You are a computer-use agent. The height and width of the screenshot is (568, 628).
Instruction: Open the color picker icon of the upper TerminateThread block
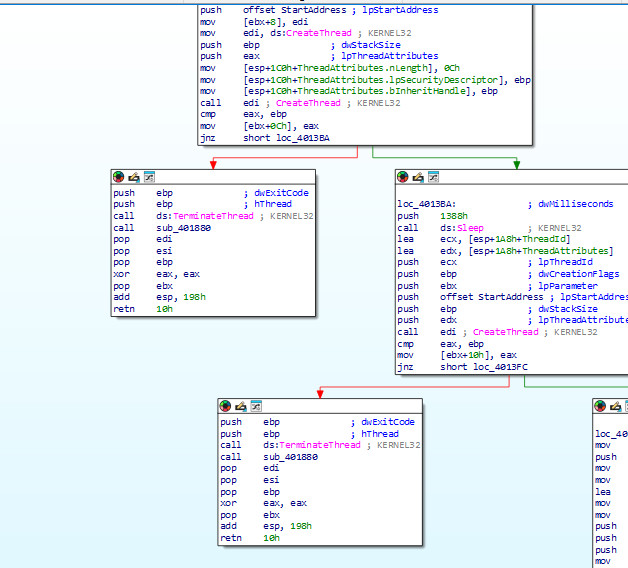(119, 177)
